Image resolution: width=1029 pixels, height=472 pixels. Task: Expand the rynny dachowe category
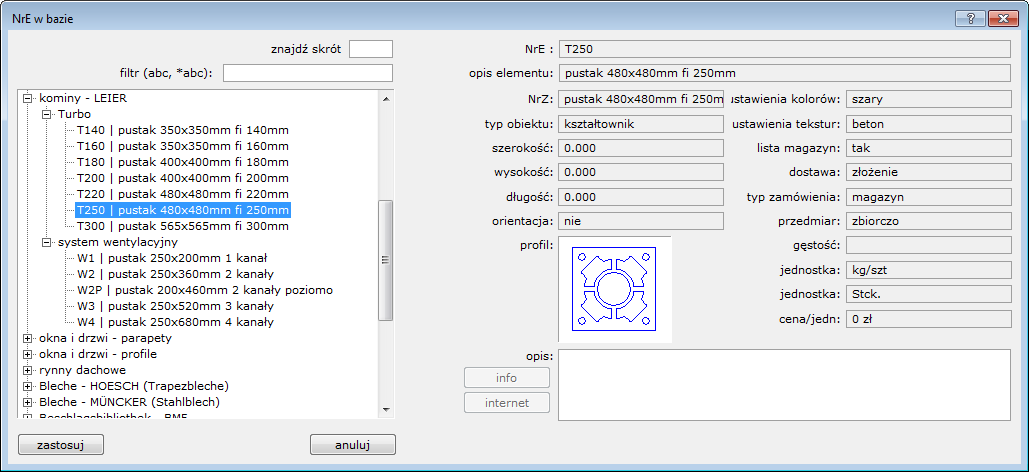pos(28,370)
